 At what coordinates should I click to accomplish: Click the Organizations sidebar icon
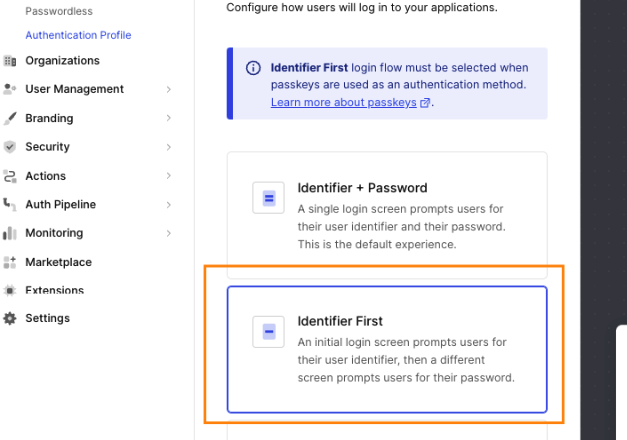[10, 61]
